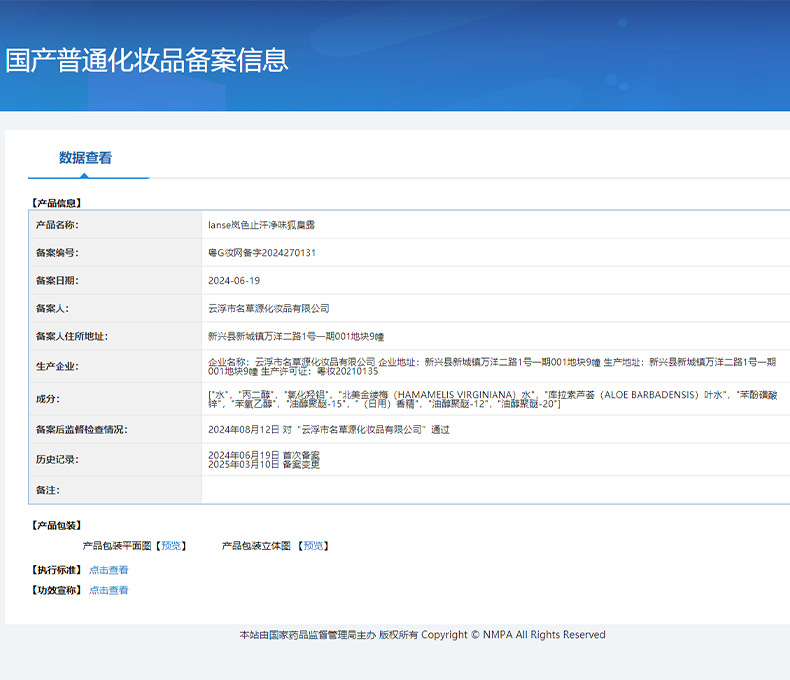790x680 pixels.
Task: Select history entry 2024年06月19日 首次备案
Action: [x=264, y=455]
